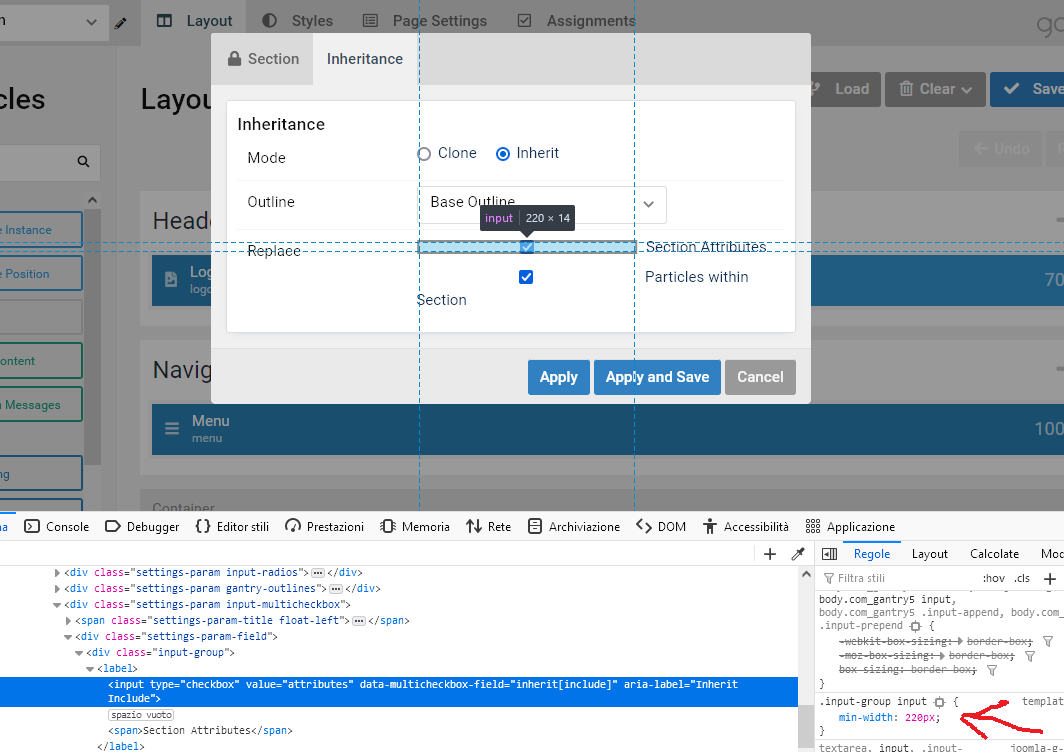The width and height of the screenshot is (1064, 752).
Task: Open the Clear button dropdown
Action: point(935,89)
